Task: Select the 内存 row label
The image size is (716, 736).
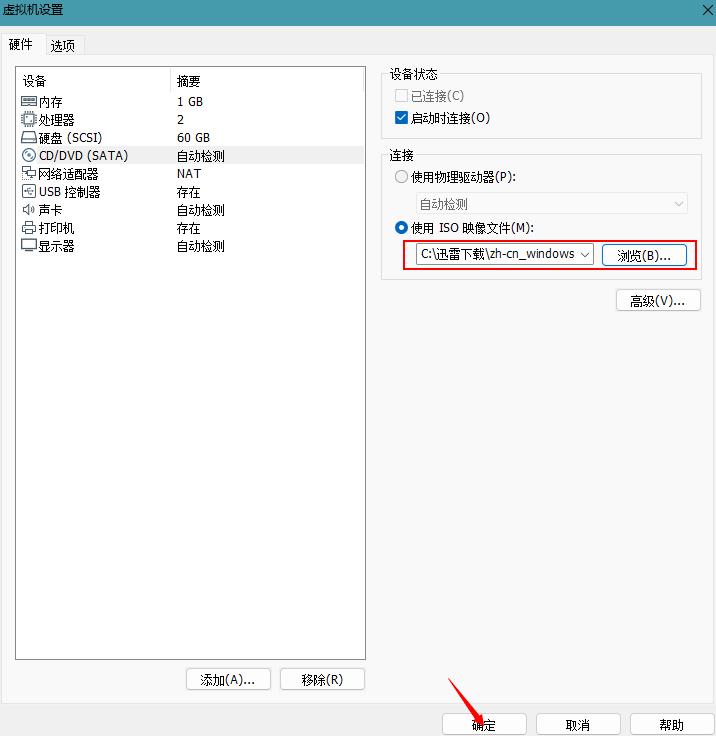Action: tap(50, 102)
